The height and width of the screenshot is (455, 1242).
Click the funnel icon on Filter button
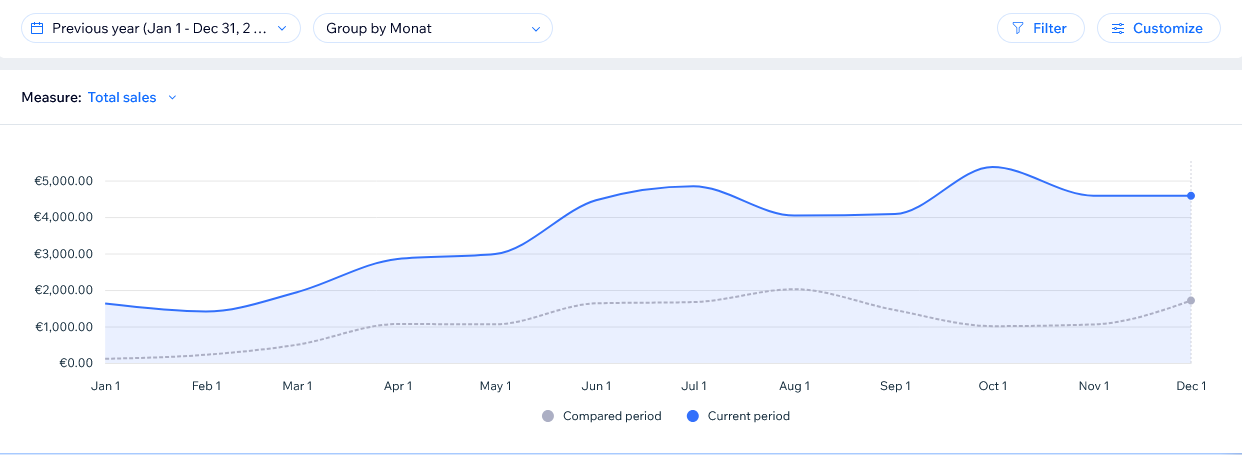(x=1018, y=29)
